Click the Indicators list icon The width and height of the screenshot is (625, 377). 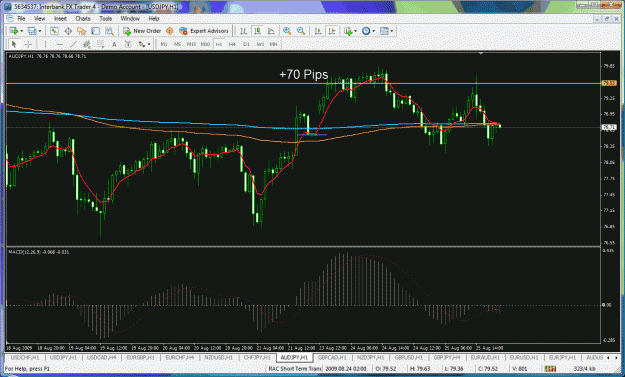[348, 31]
